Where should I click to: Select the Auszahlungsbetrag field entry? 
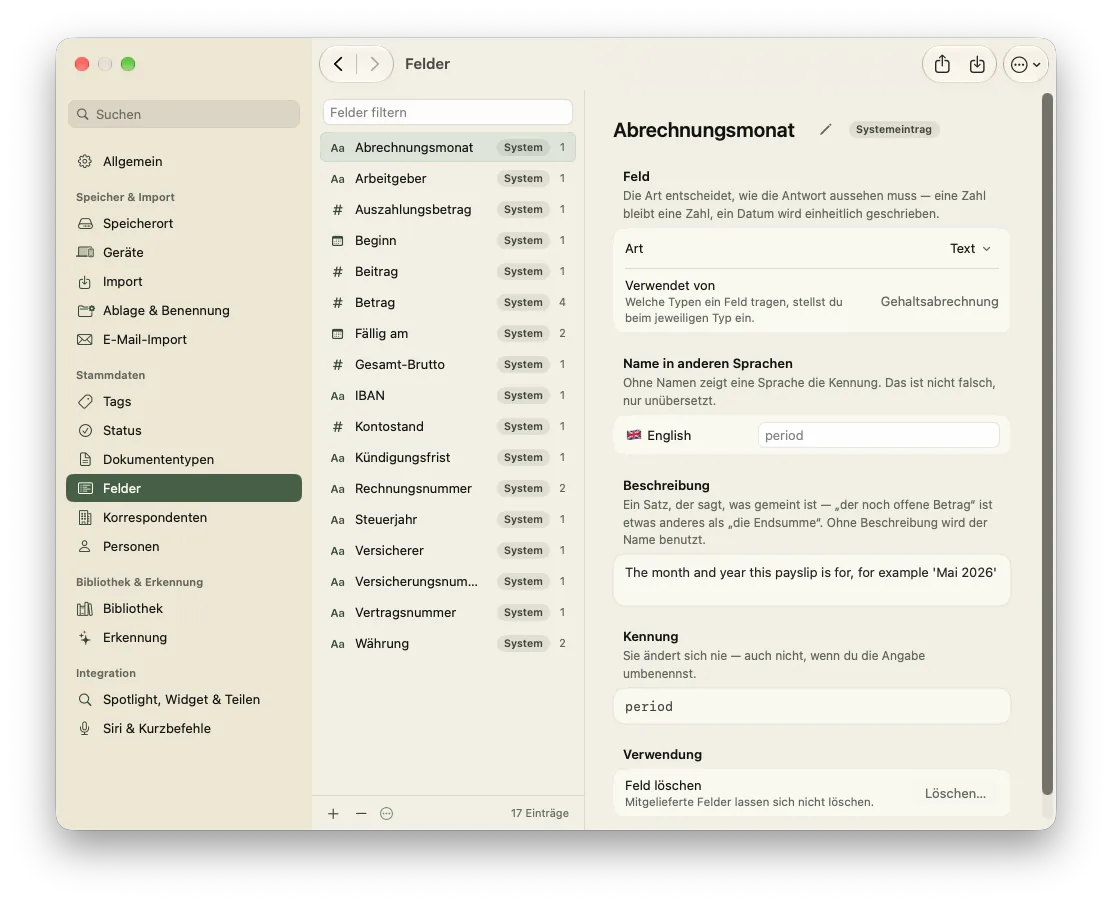[x=447, y=210]
